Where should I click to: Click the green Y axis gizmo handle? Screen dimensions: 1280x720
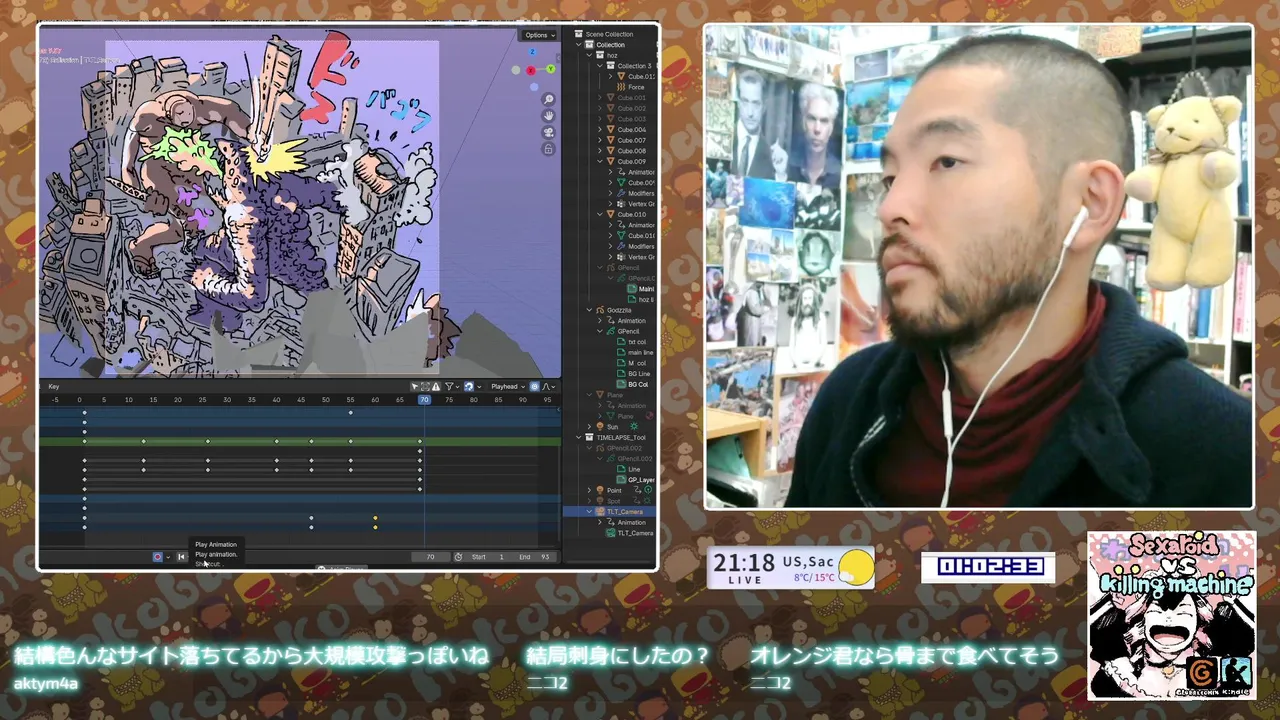(x=550, y=69)
